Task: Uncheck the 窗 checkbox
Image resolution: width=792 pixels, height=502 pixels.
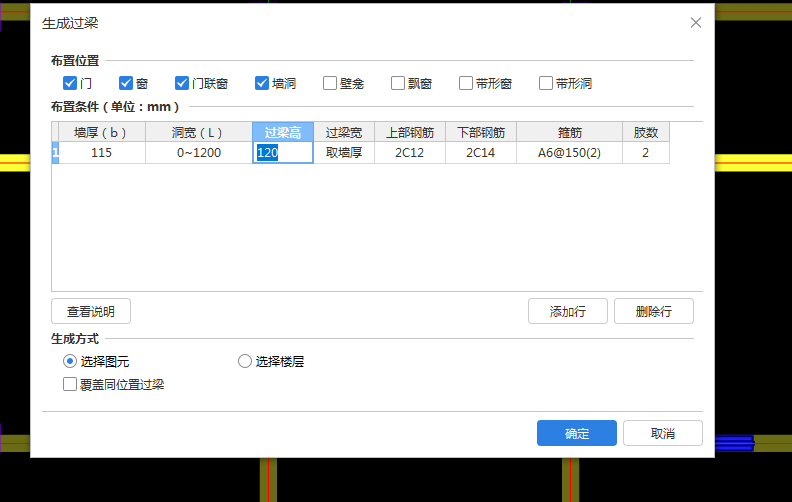Action: pyautogui.click(x=126, y=83)
